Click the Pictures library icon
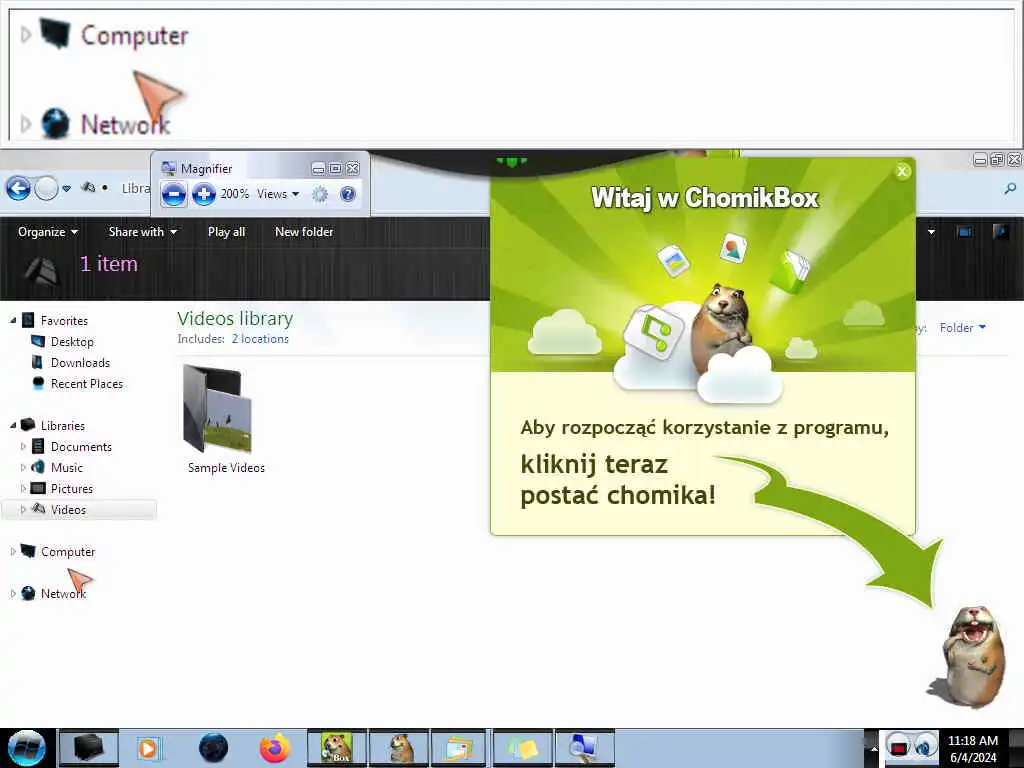Image resolution: width=1024 pixels, height=768 pixels. 38,488
